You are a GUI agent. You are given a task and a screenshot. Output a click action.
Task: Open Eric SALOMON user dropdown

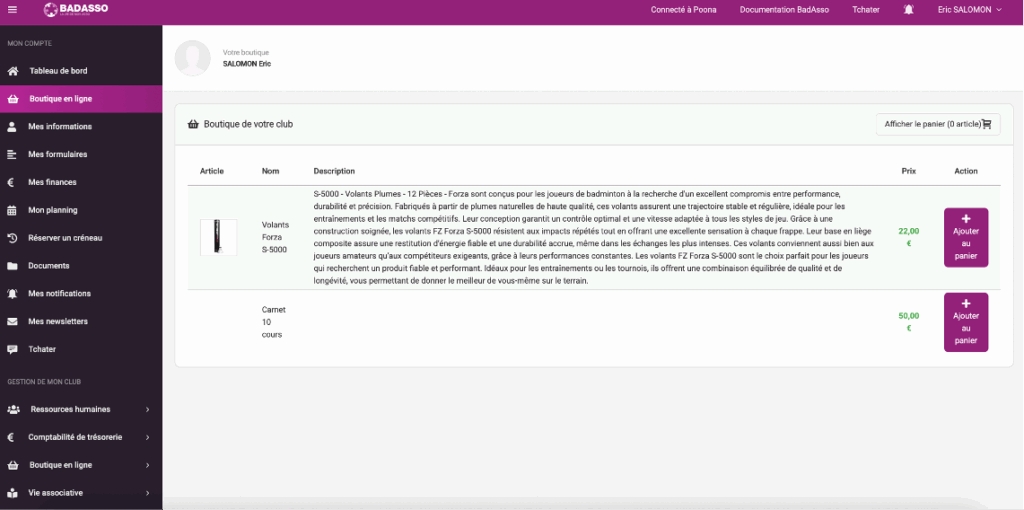pyautogui.click(x=969, y=10)
